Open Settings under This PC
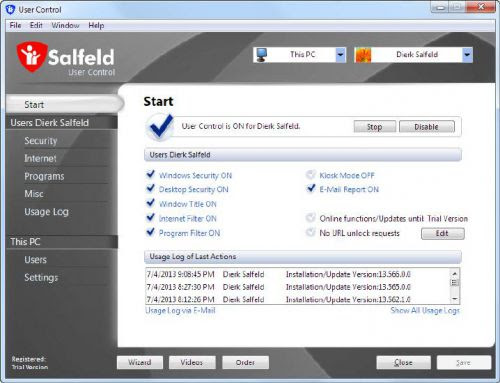The image size is (500, 383). (x=41, y=278)
